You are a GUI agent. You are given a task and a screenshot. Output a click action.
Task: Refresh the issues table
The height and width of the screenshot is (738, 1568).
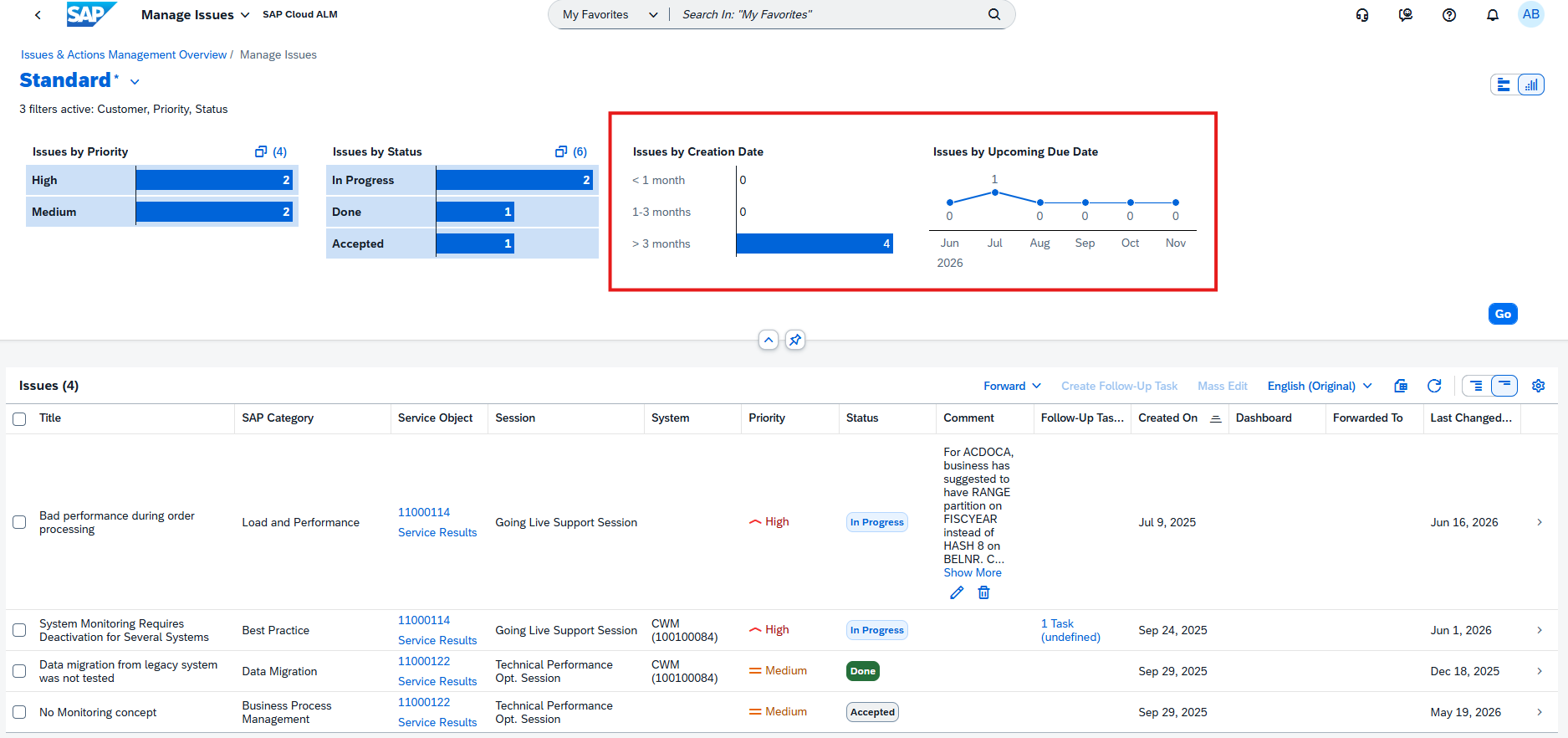1434,386
